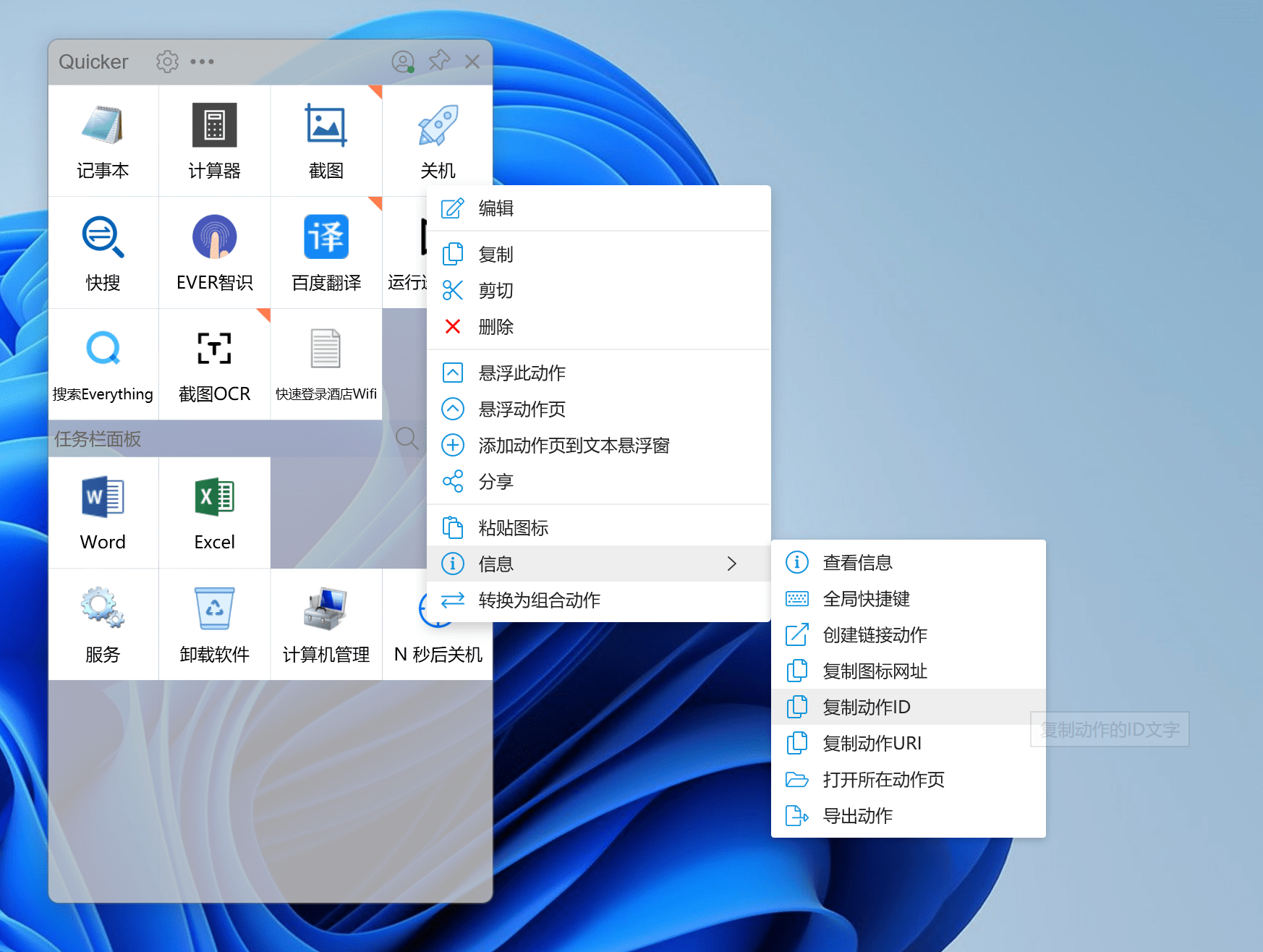Screen dimensions: 1263x952
Task: Launch Word from the taskbar panel
Action: [x=103, y=513]
